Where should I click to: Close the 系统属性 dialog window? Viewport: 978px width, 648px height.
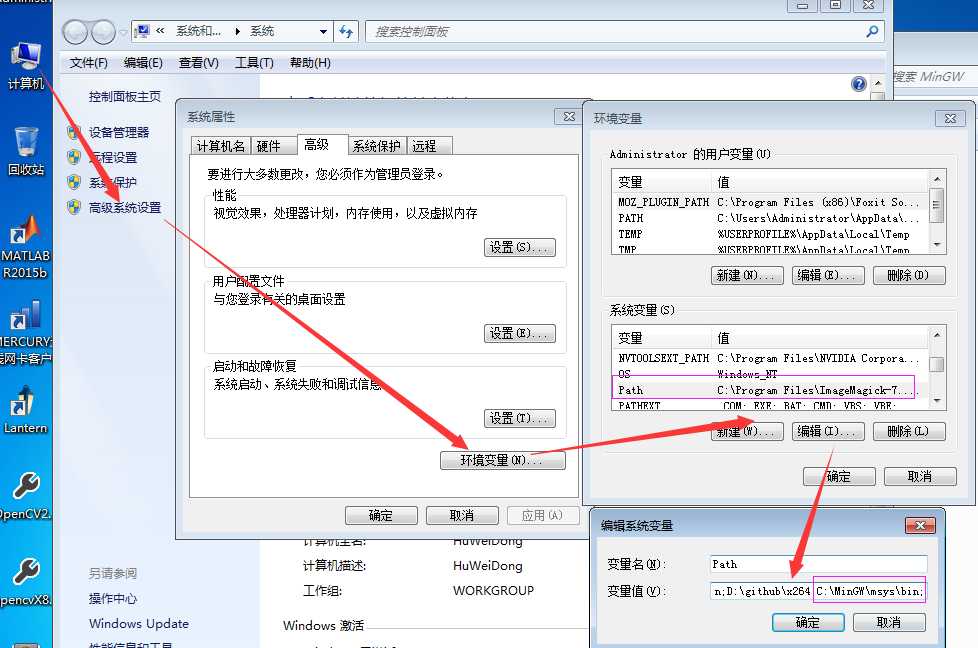pyautogui.click(x=569, y=117)
